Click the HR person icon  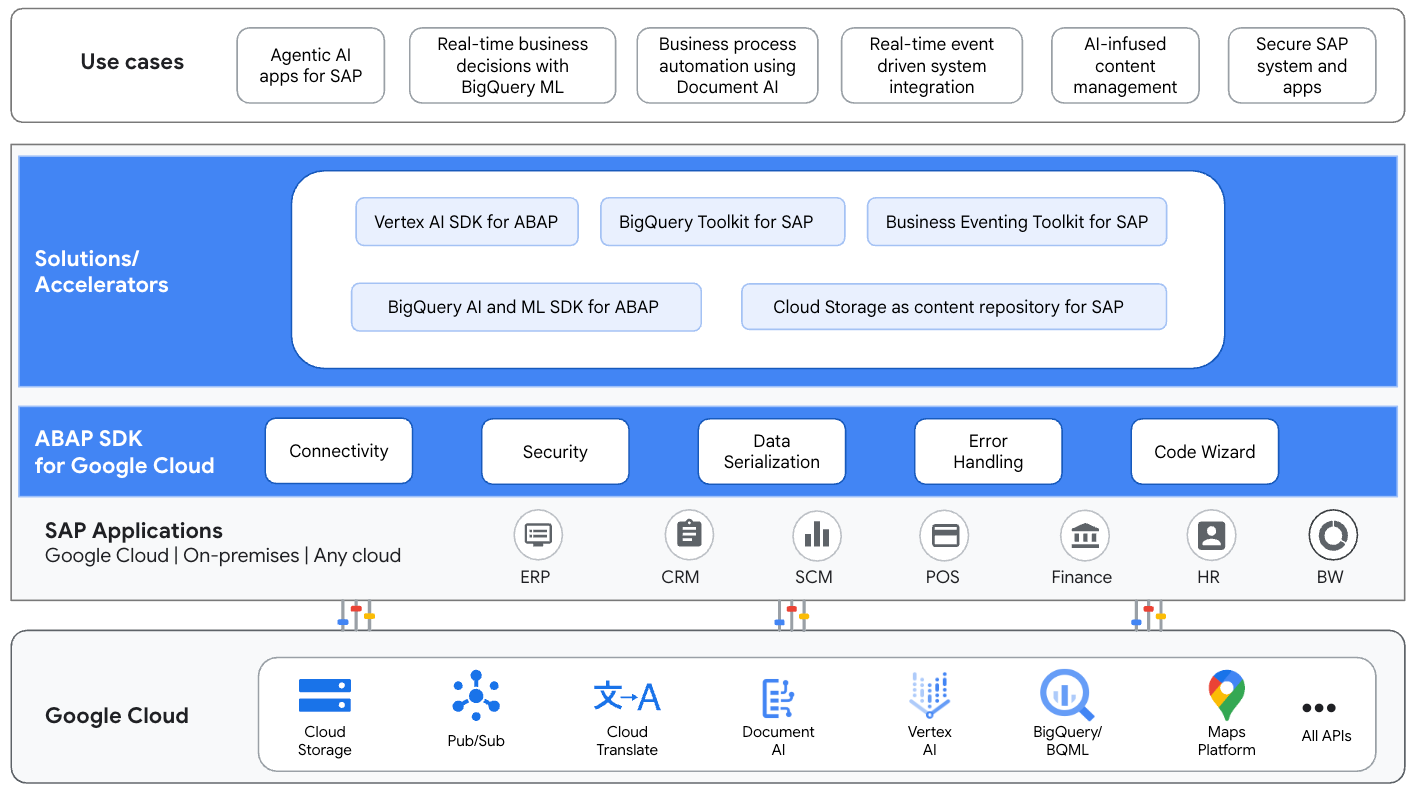[x=1211, y=534]
